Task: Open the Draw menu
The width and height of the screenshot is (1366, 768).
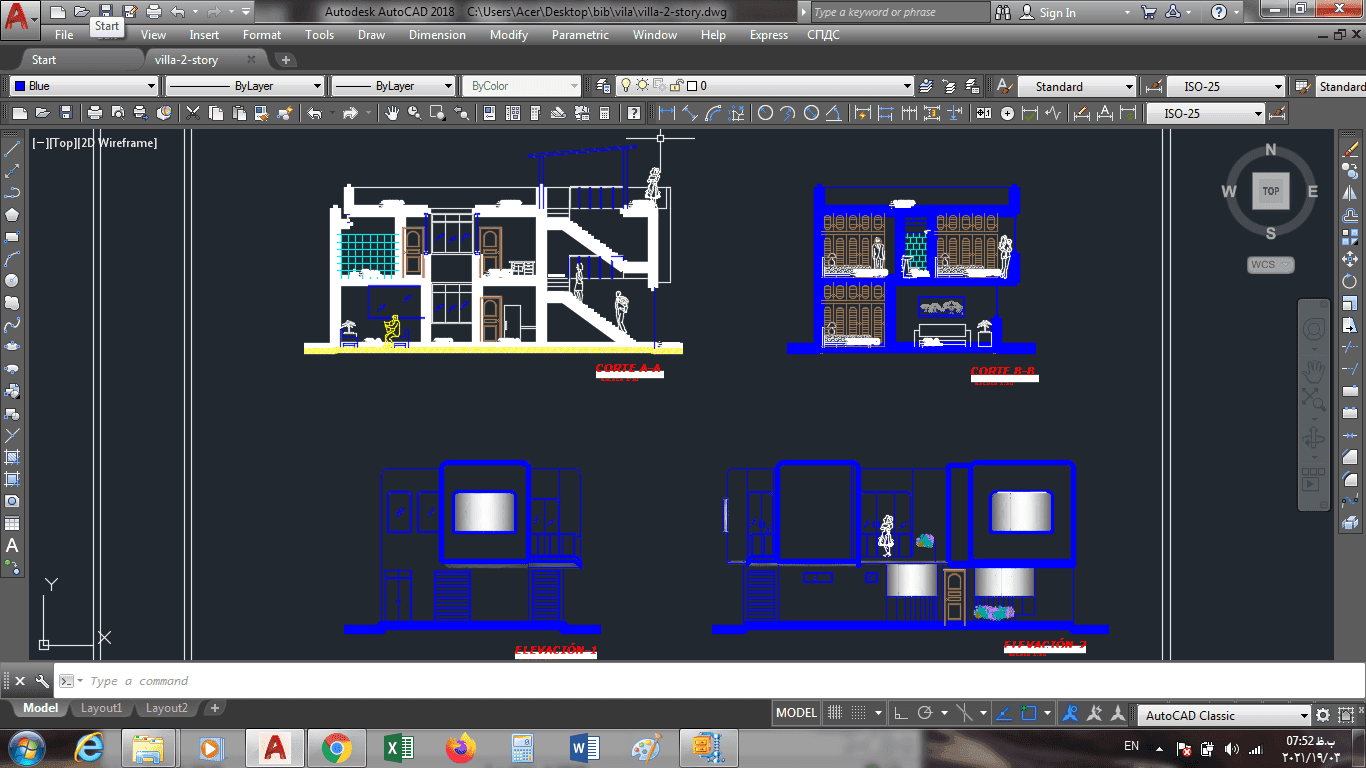Action: click(371, 34)
